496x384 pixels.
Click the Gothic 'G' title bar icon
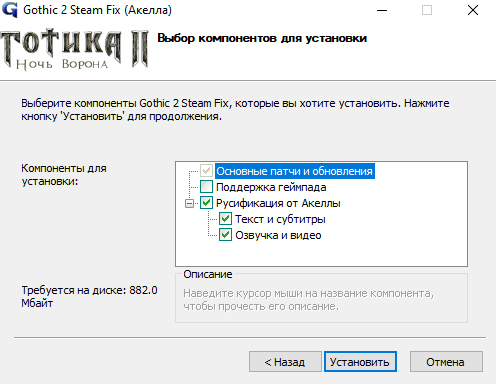click(x=9, y=9)
